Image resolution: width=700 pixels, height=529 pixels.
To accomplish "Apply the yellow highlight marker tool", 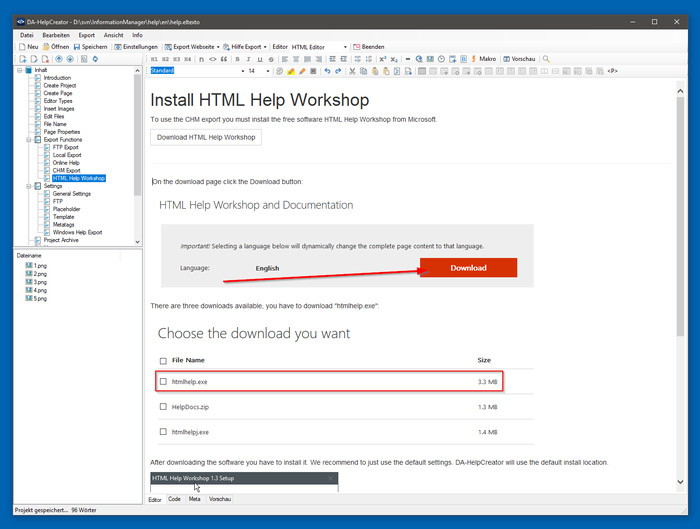I will 291,71.
